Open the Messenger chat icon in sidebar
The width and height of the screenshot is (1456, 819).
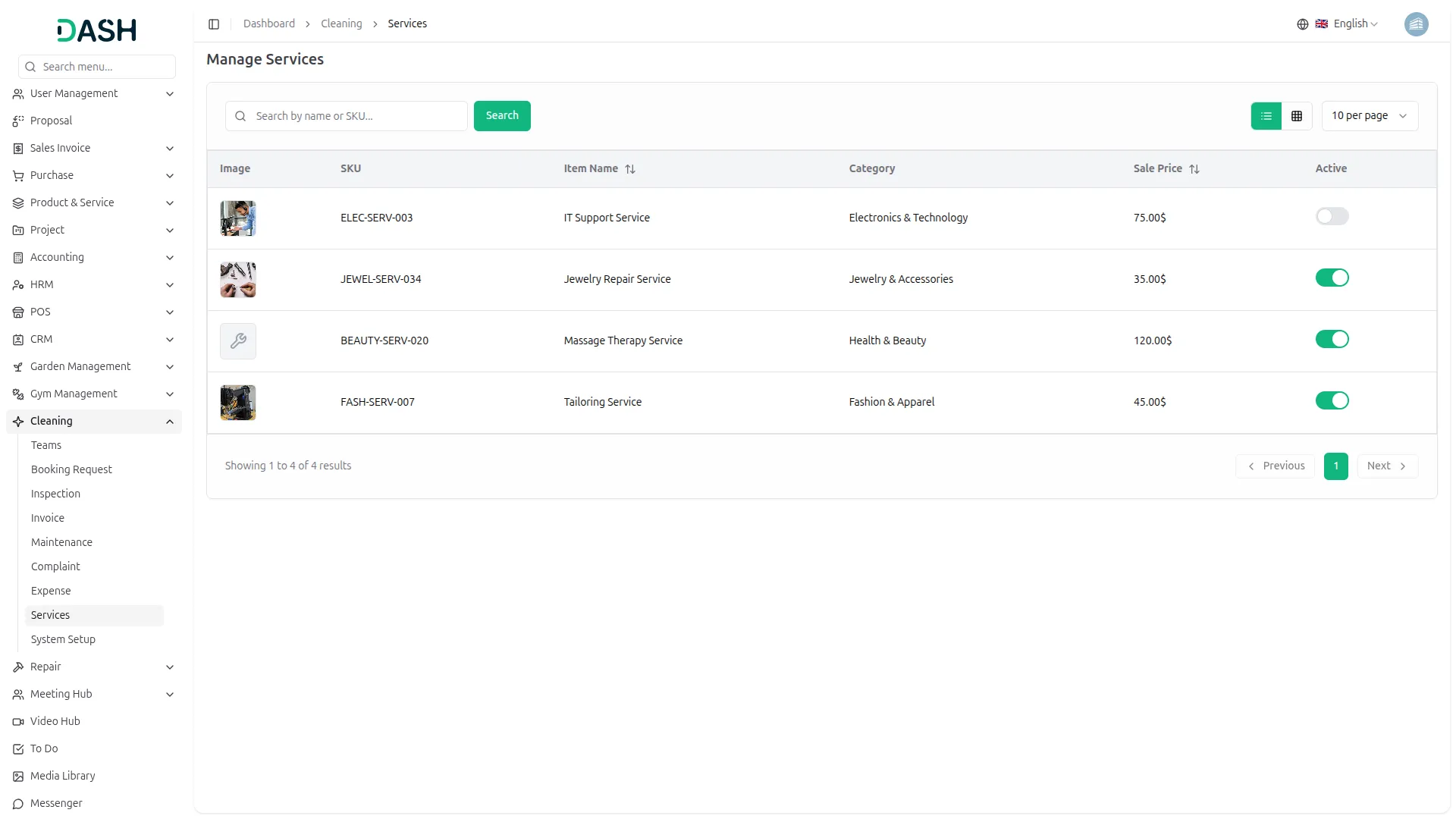tap(18, 804)
